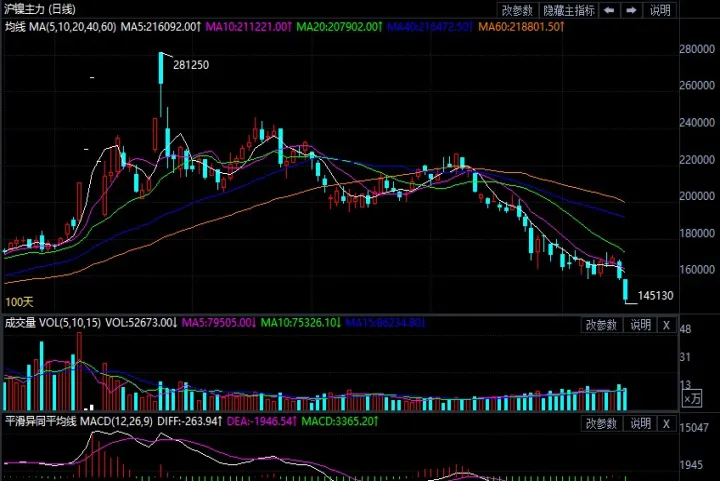Click the 100天 period label
Image resolution: width=720 pixels, height=481 pixels.
[17, 301]
